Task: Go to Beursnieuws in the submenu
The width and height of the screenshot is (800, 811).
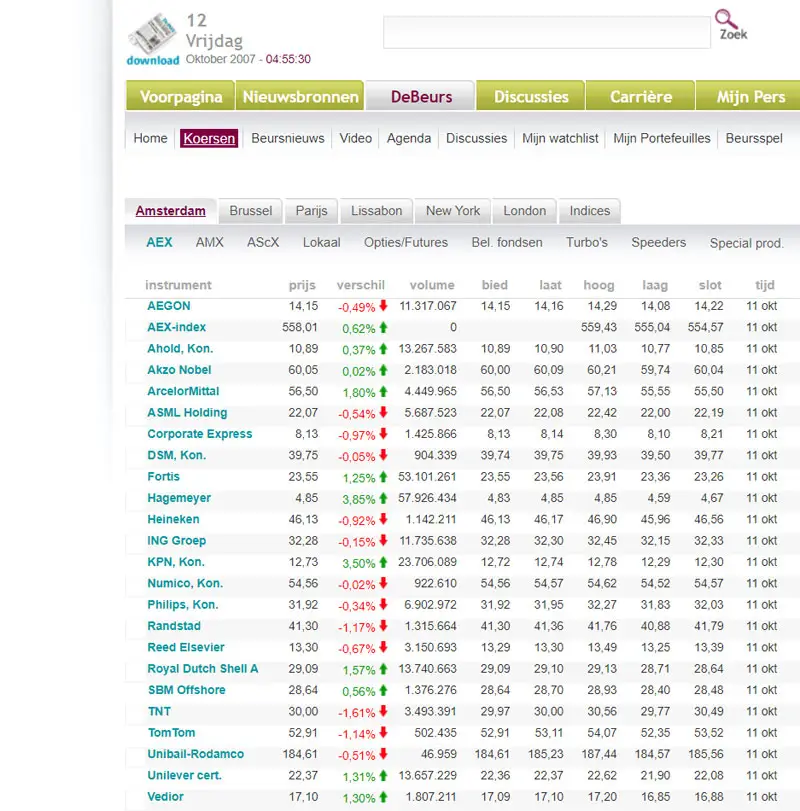Action: (287, 138)
